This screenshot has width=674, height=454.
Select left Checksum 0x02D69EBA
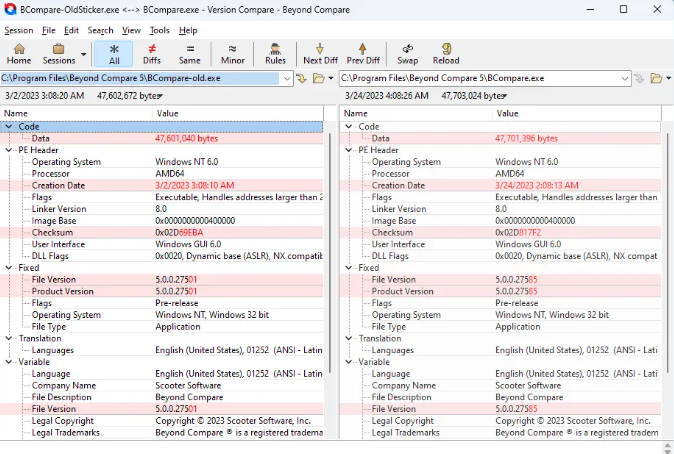click(x=179, y=233)
